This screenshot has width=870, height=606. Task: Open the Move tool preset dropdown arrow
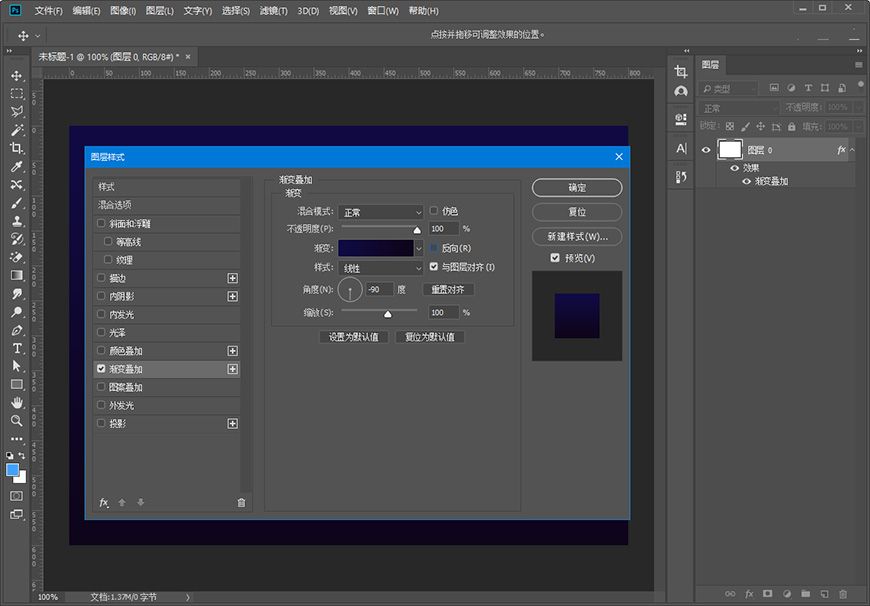click(x=38, y=36)
